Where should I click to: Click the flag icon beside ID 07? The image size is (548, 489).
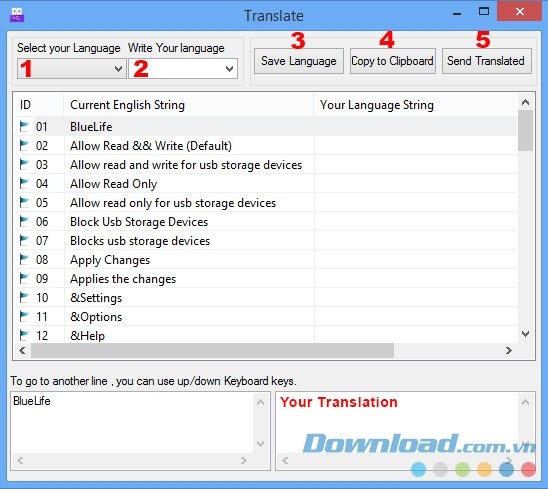point(24,240)
